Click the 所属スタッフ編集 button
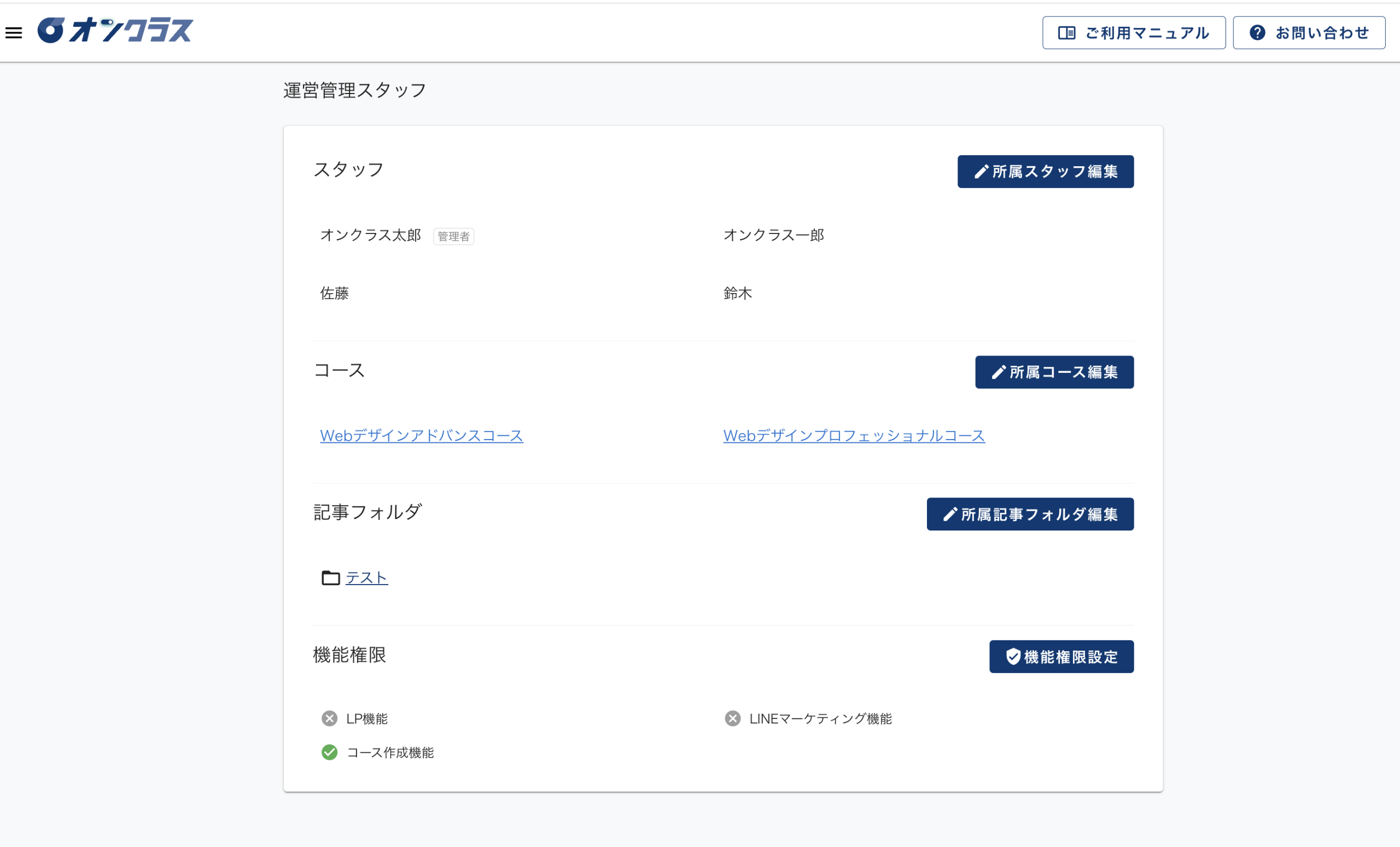 [1046, 172]
